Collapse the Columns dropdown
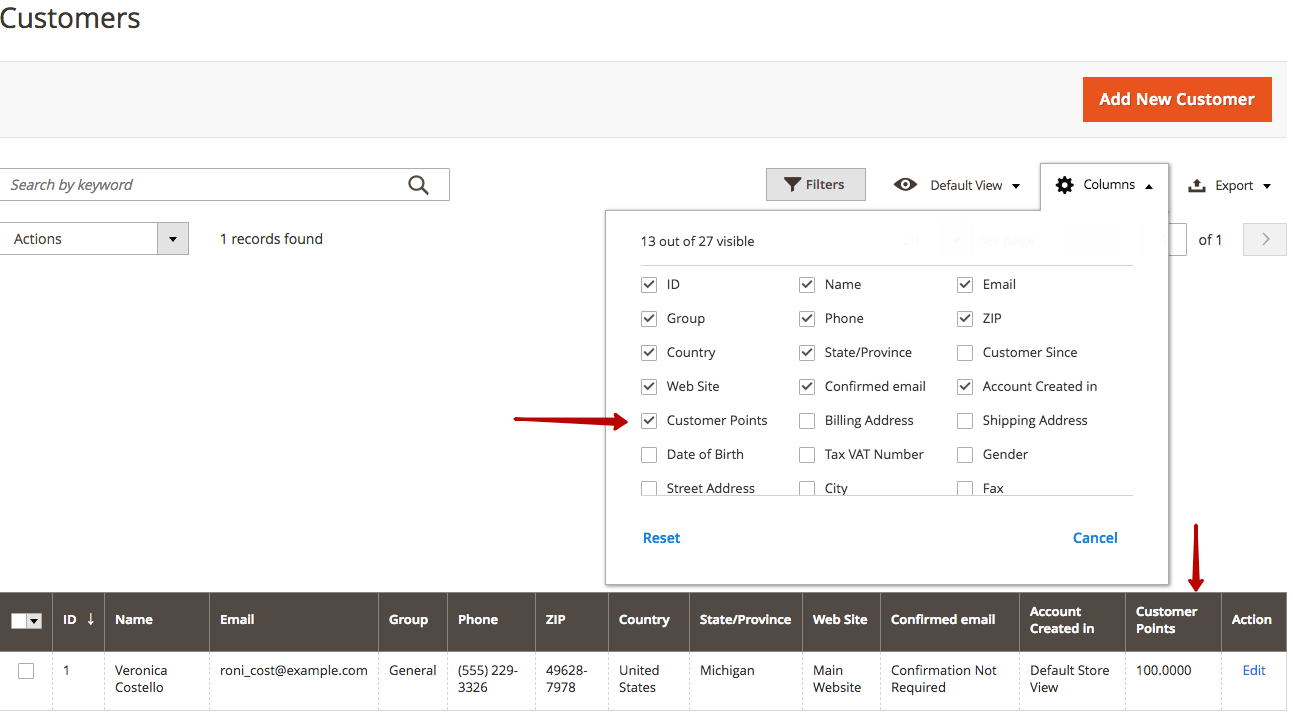 [1104, 185]
